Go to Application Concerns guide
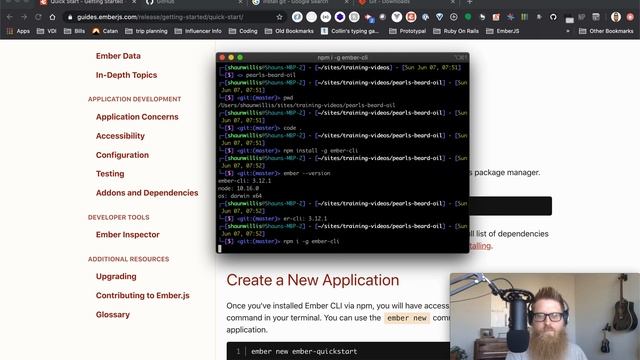This screenshot has height=360, width=640. 137,117
